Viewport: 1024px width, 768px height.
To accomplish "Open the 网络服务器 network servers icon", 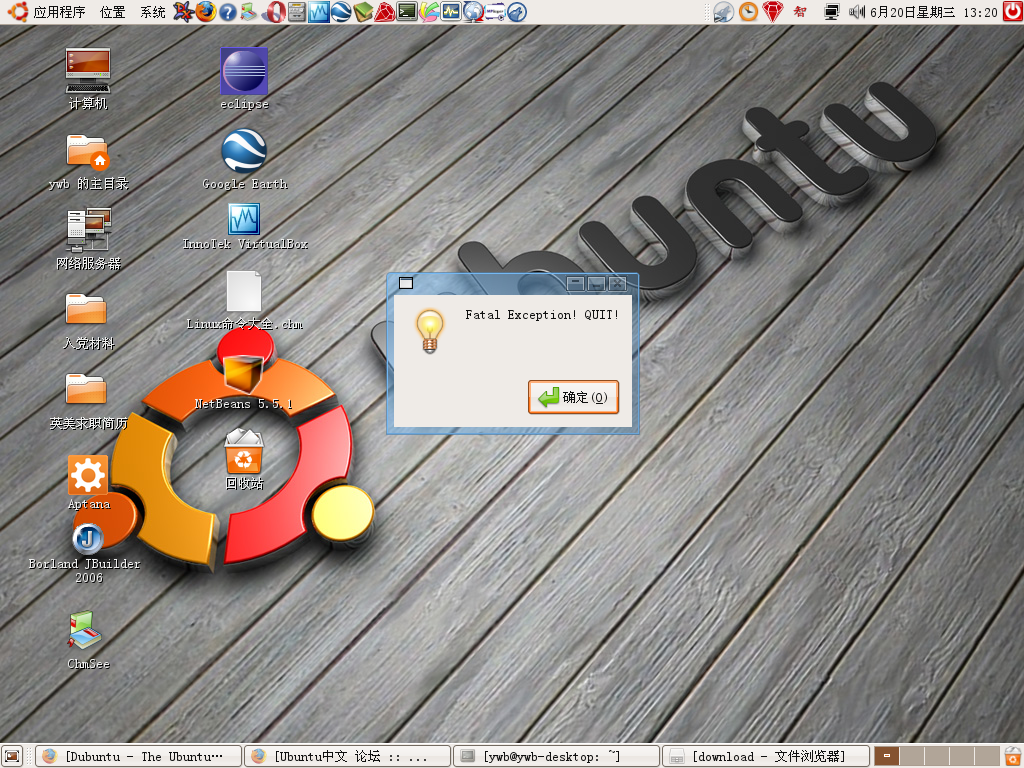I will (x=89, y=239).
